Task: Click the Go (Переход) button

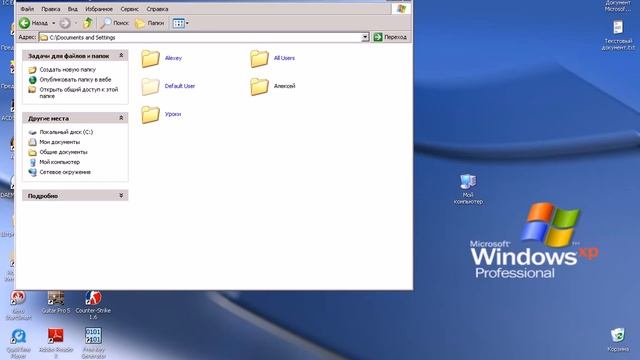Action: (x=390, y=37)
